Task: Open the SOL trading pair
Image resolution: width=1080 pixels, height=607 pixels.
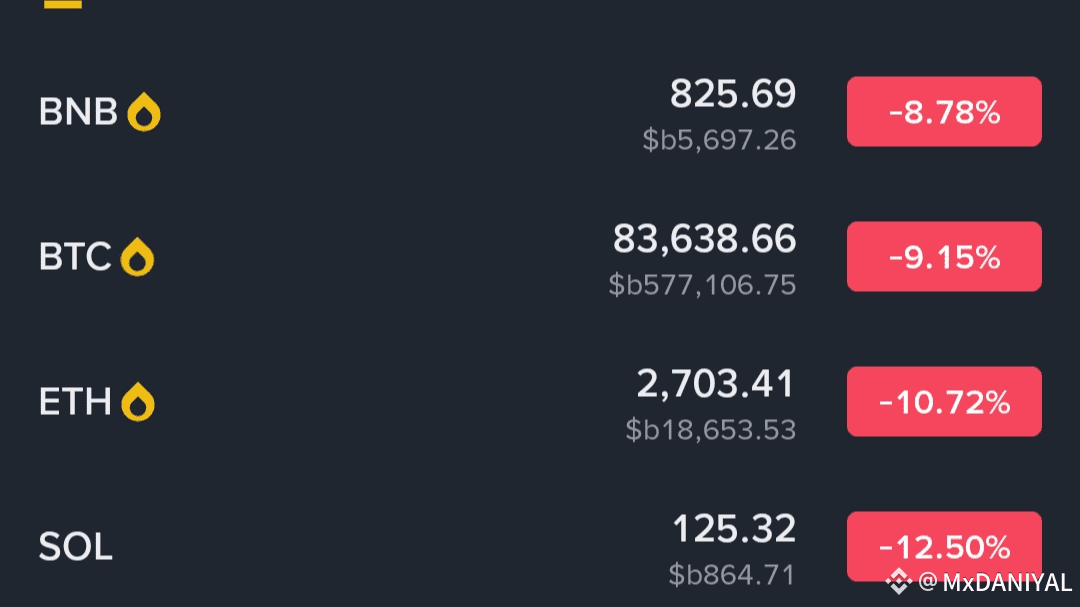Action: [540, 546]
